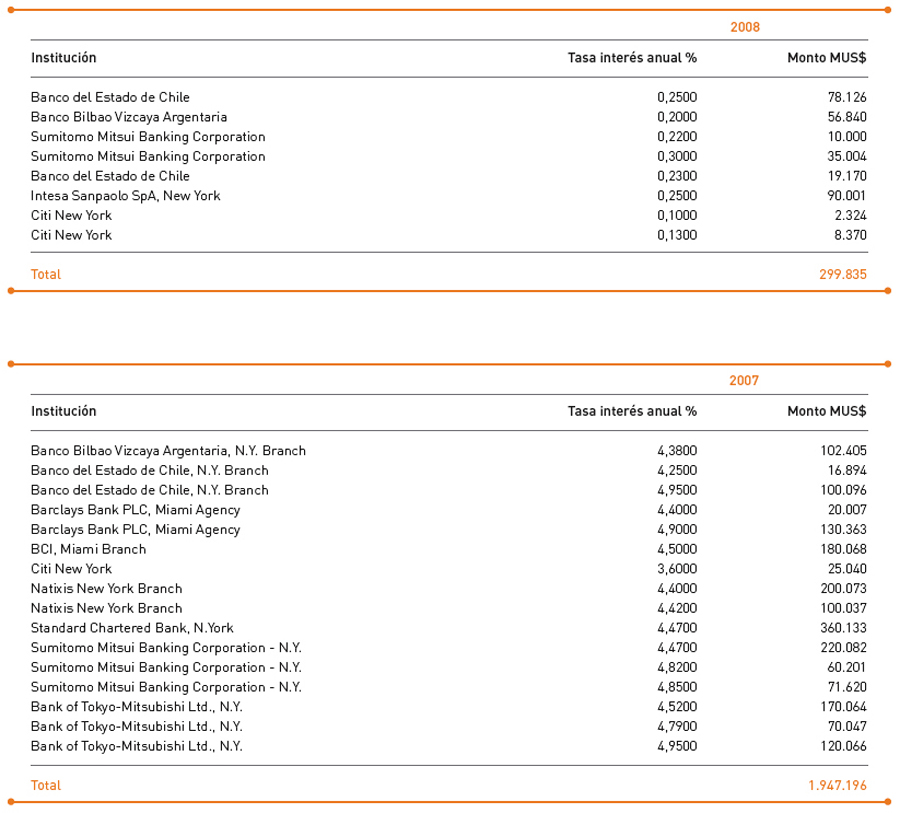The width and height of the screenshot is (900, 813).
Task: Select the amount 25.040
Action: point(847,569)
